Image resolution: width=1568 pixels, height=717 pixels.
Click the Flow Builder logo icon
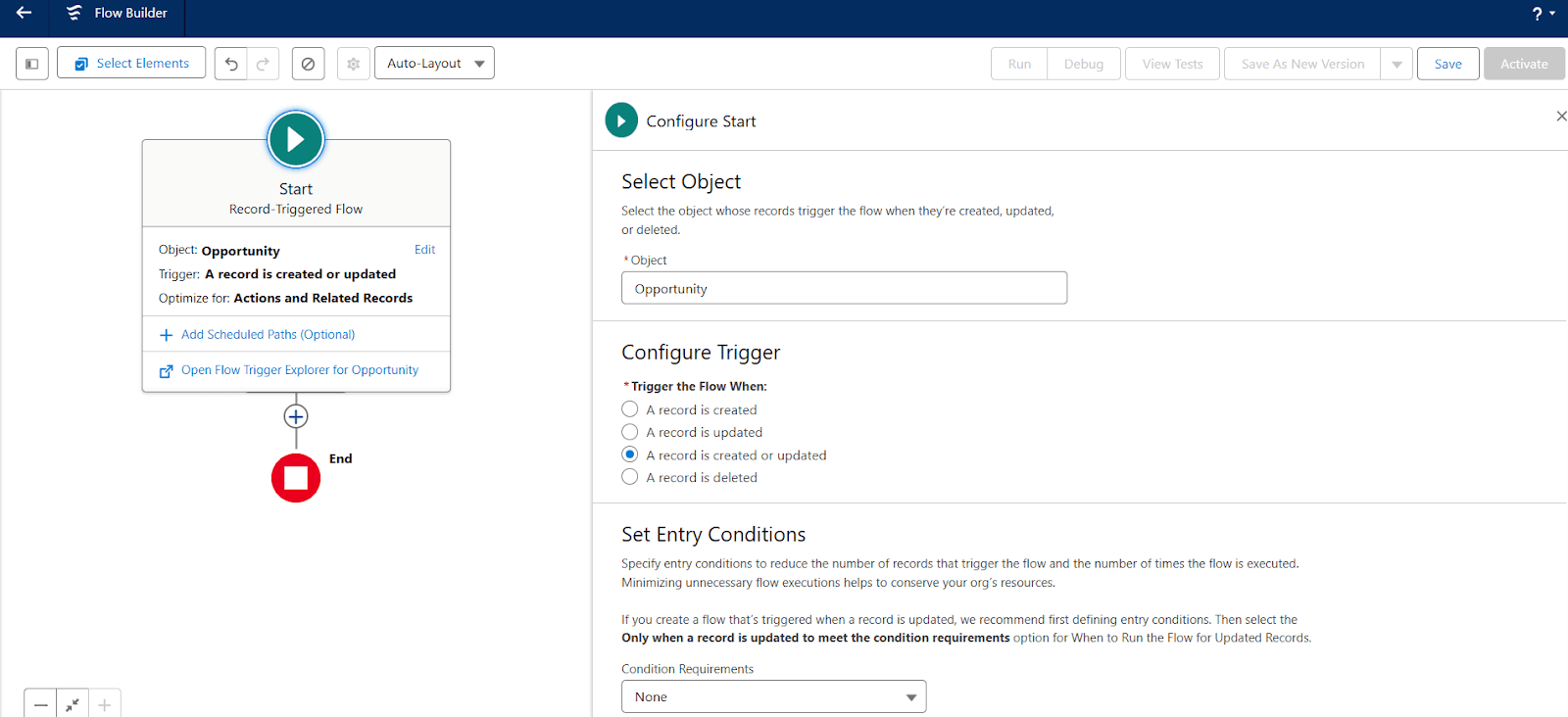(x=74, y=13)
